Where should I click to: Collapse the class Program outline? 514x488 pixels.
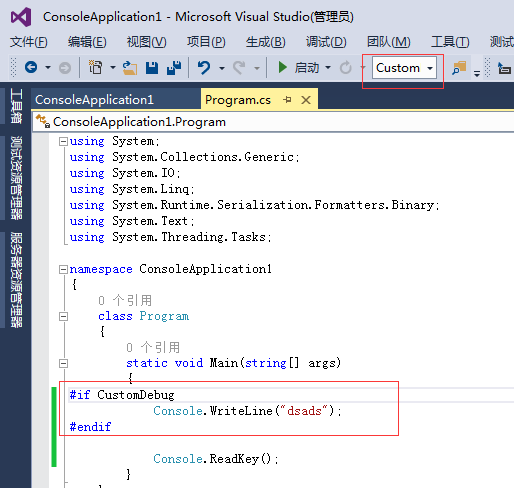click(x=63, y=316)
